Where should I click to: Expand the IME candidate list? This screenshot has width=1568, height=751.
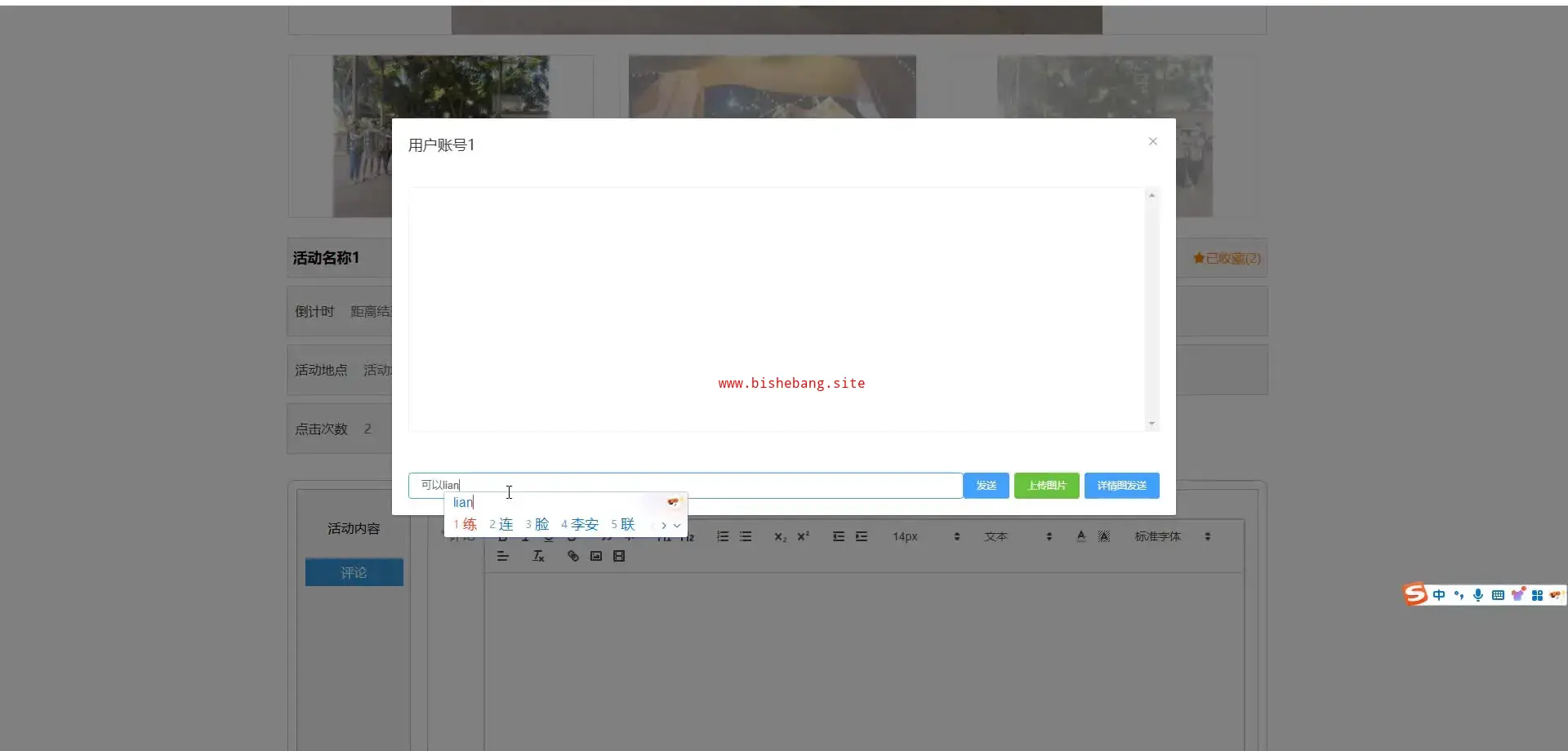point(677,525)
